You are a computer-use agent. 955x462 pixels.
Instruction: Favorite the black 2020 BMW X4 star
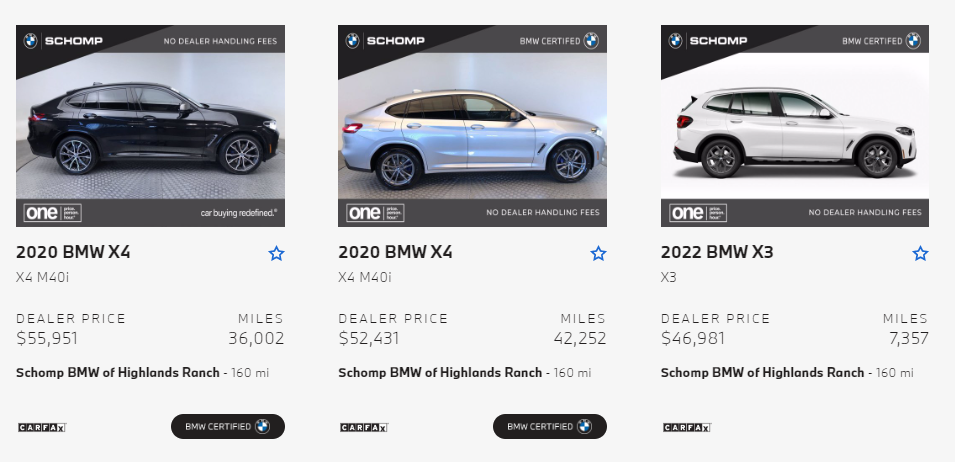point(276,254)
